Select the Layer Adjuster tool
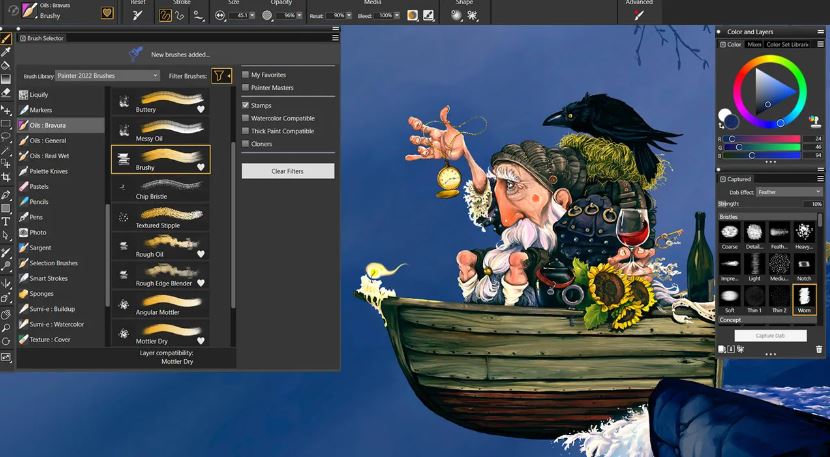The height and width of the screenshot is (457, 830). click(x=6, y=110)
